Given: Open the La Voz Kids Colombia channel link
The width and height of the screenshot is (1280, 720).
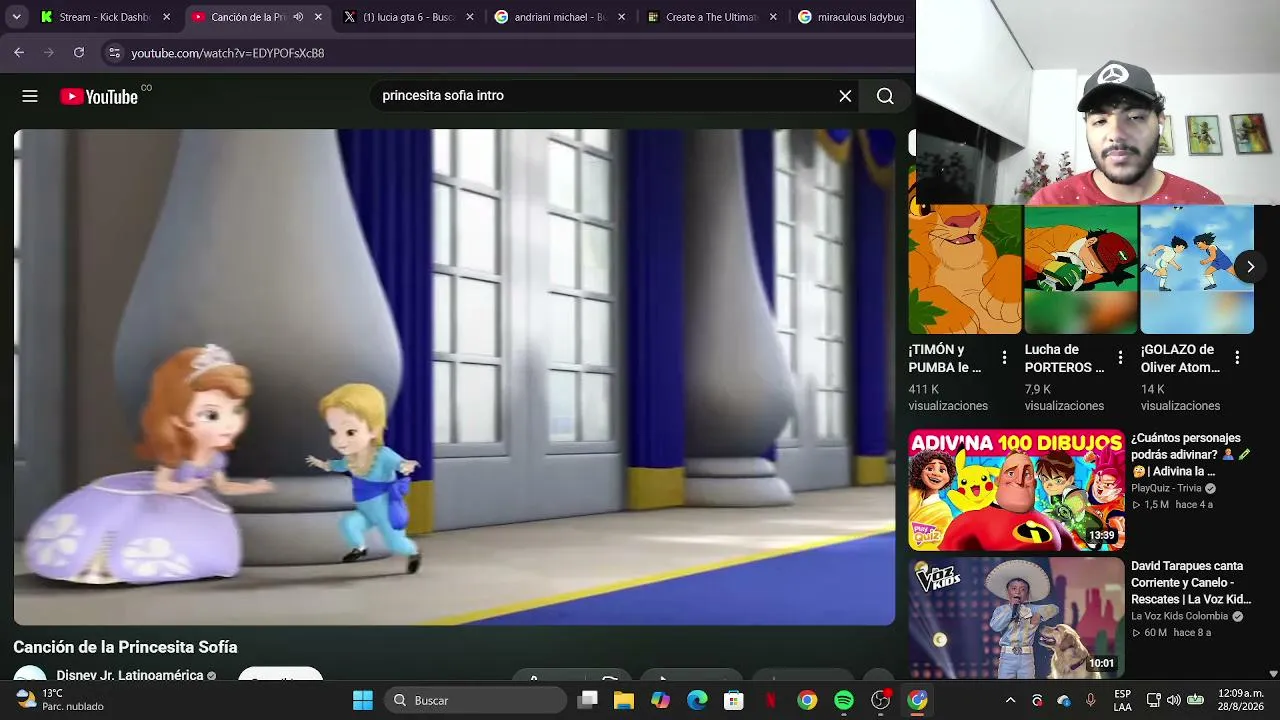Looking at the screenshot, I should [x=1179, y=616].
